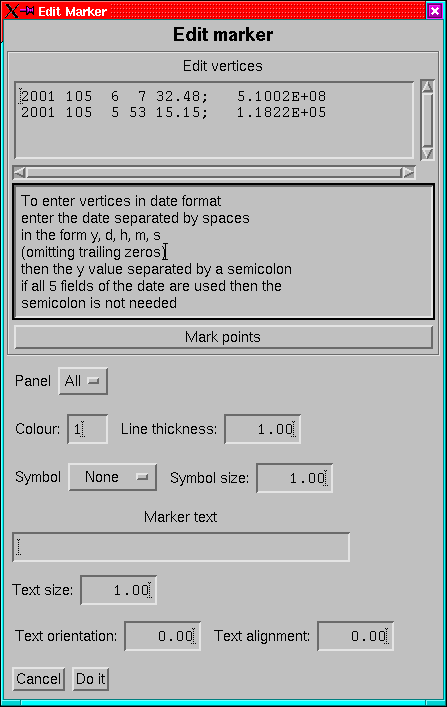
Task: Toggle the pushpin icon in title bar
Action: click(x=28, y=10)
